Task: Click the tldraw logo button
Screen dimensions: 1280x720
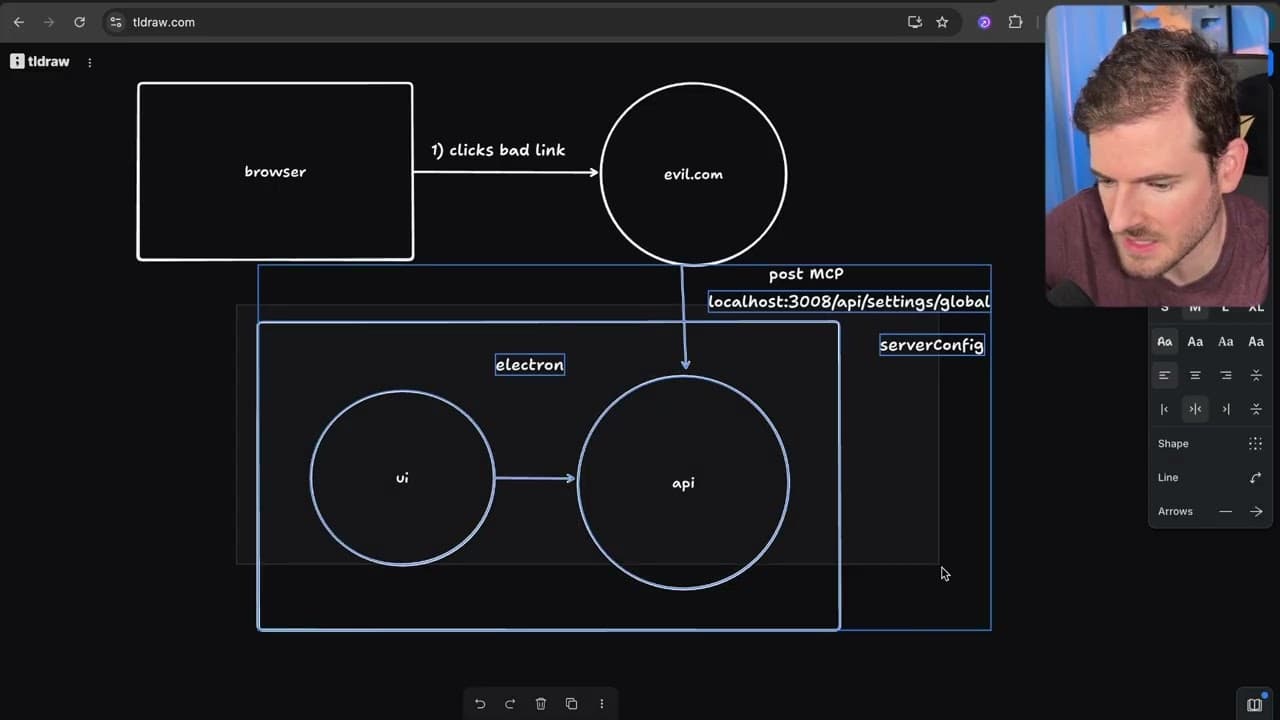Action: tap(40, 62)
